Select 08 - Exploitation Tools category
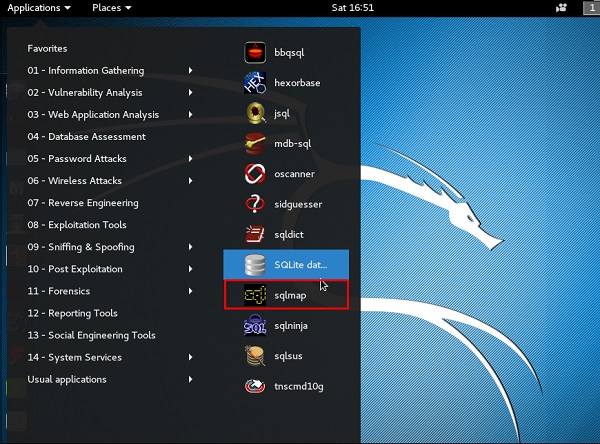Screen dimensions: 600x444 [77, 225]
